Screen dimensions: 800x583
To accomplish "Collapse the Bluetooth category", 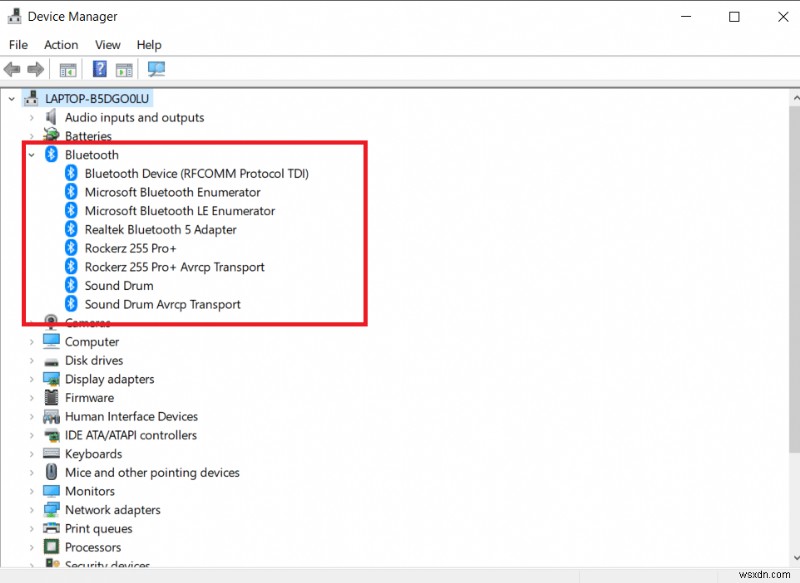I will (x=29, y=155).
